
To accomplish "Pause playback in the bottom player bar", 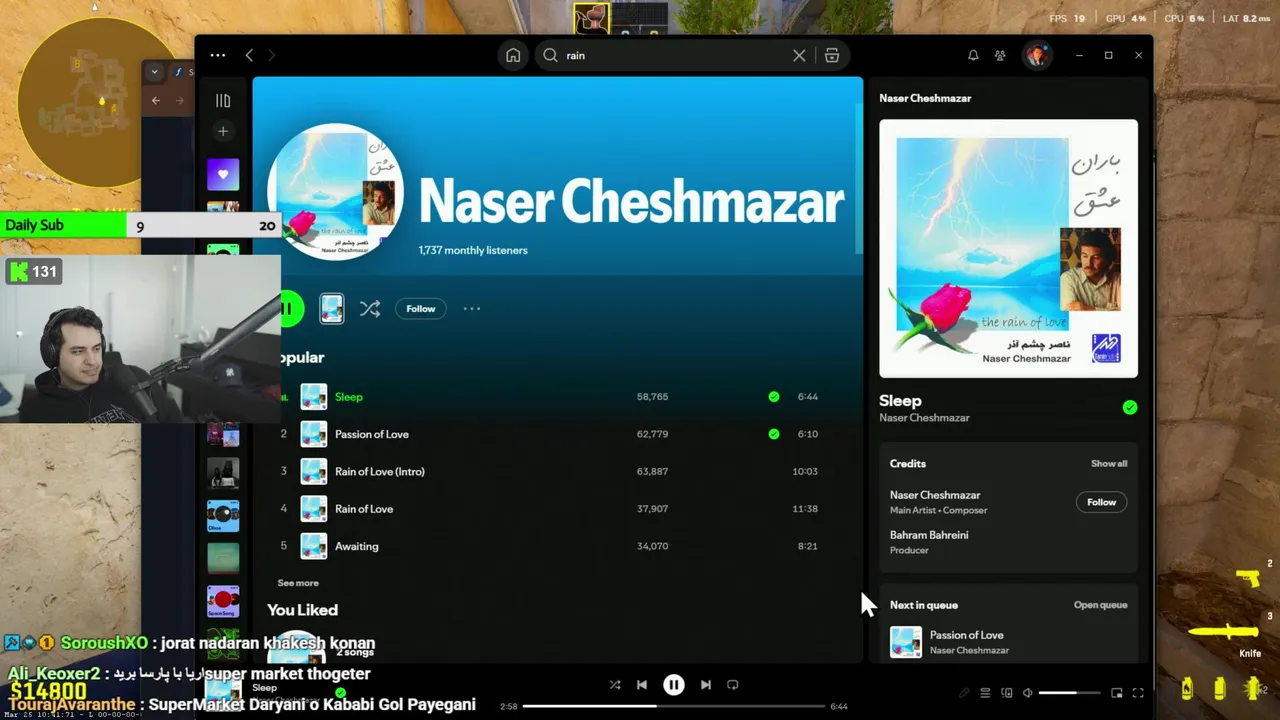I will 674,685.
